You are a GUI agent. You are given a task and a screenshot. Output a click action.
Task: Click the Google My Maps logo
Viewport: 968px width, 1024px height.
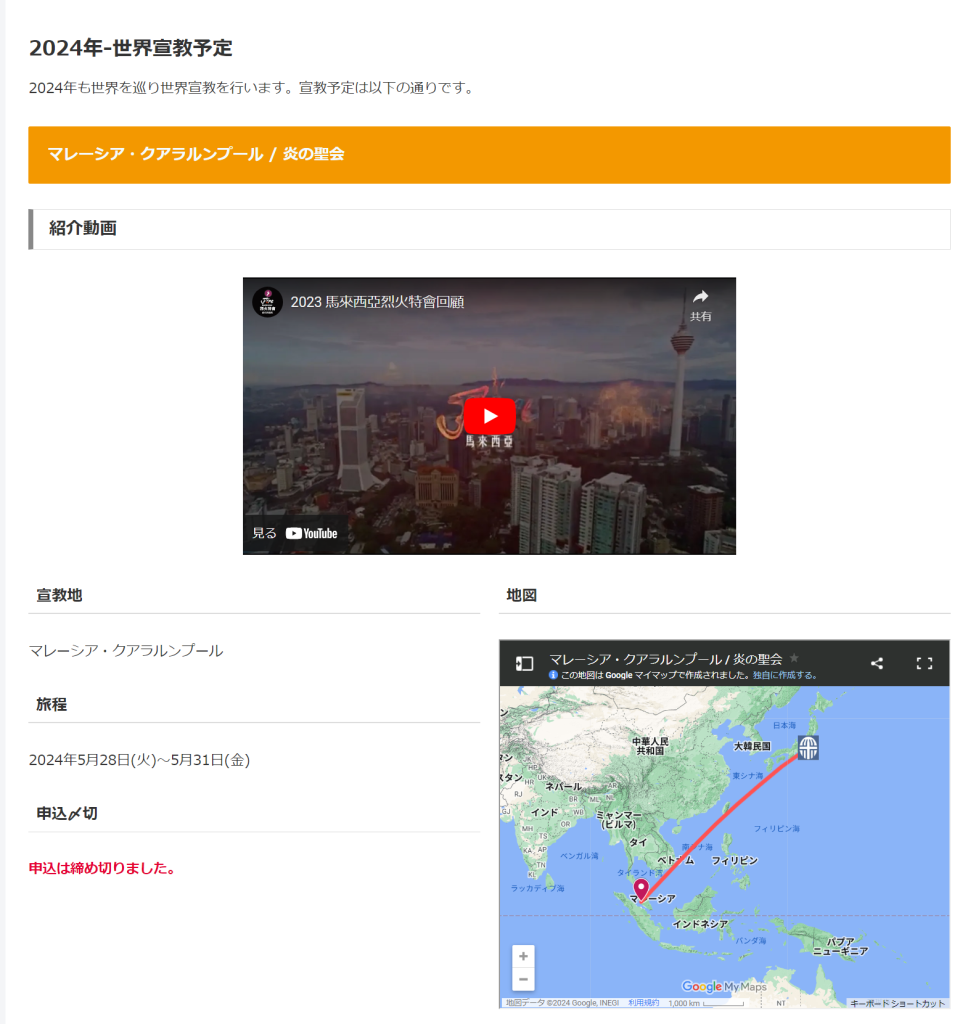click(724, 986)
